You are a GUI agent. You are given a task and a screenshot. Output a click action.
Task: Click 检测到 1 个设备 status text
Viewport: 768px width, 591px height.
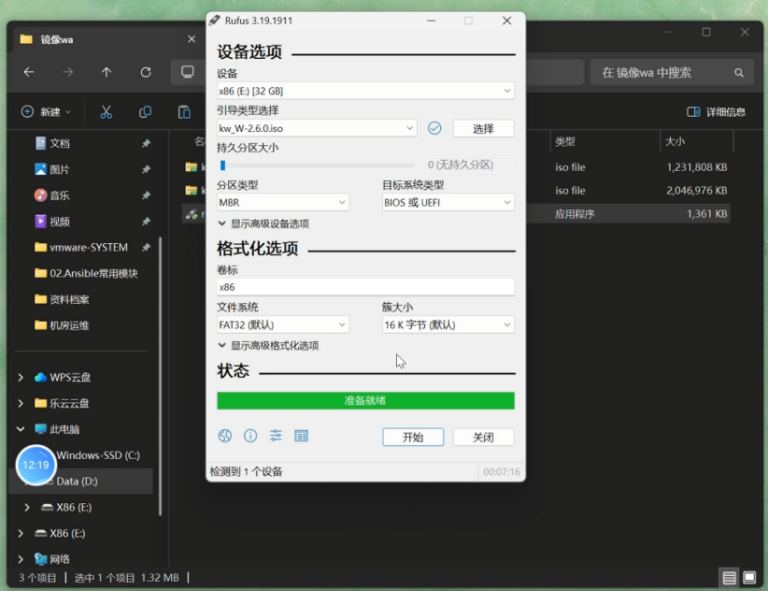click(246, 472)
